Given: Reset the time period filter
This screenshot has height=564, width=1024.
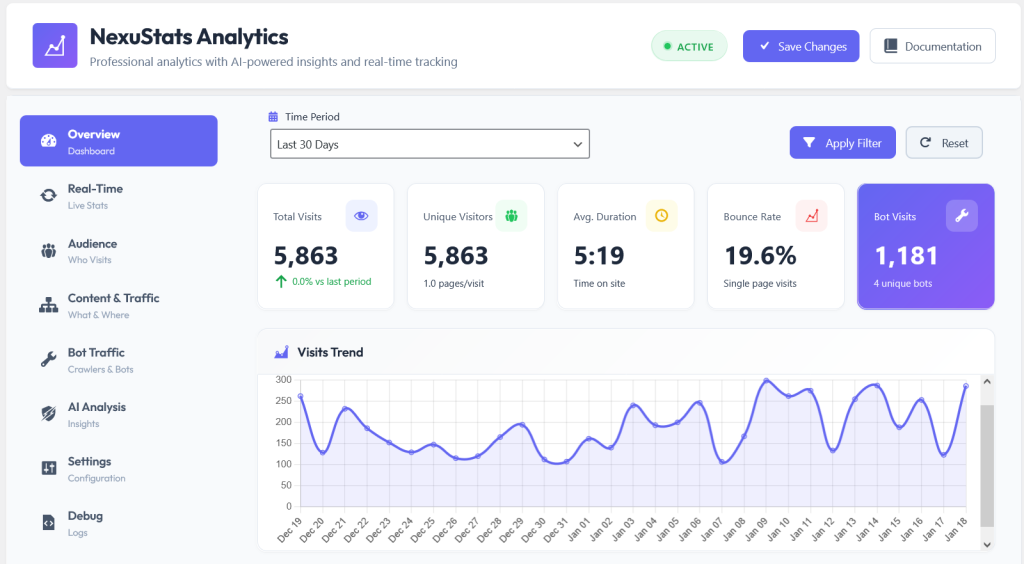Looking at the screenshot, I should tap(944, 143).
